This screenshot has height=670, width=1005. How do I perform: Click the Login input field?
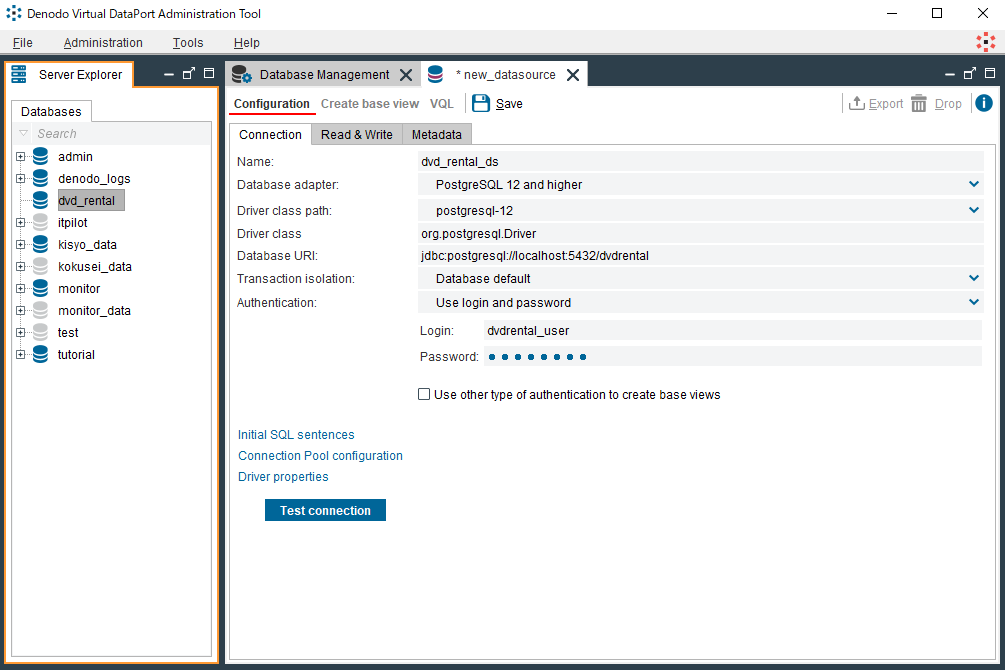point(733,331)
